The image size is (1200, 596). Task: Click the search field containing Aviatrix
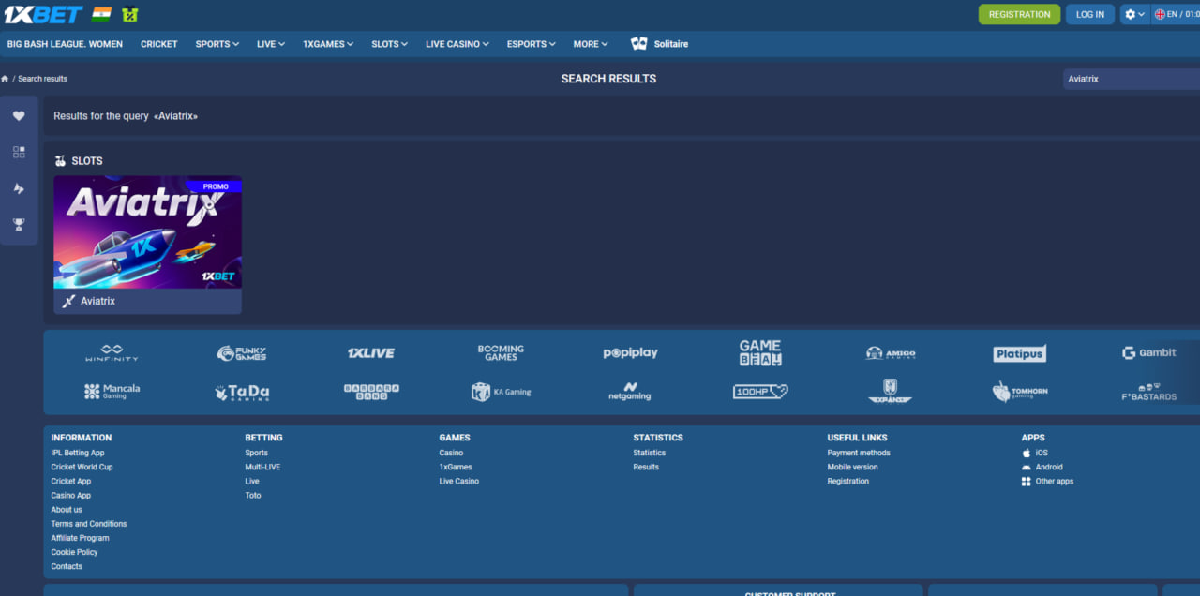click(x=1131, y=79)
